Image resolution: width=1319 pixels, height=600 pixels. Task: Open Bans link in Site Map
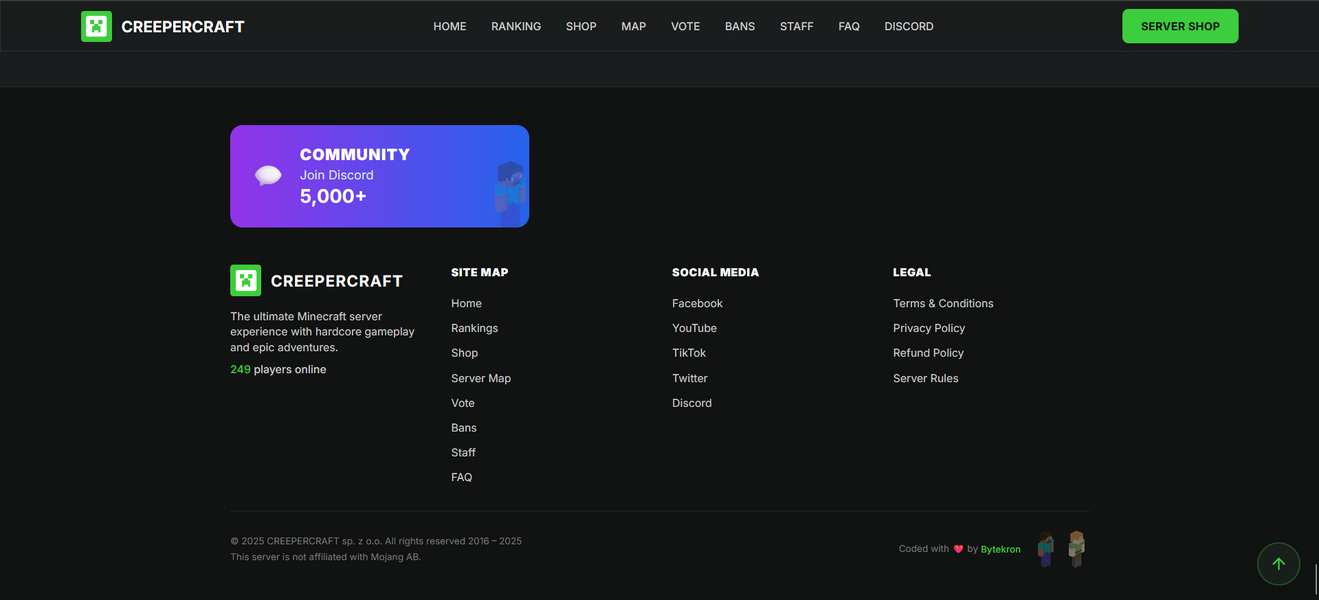464,428
